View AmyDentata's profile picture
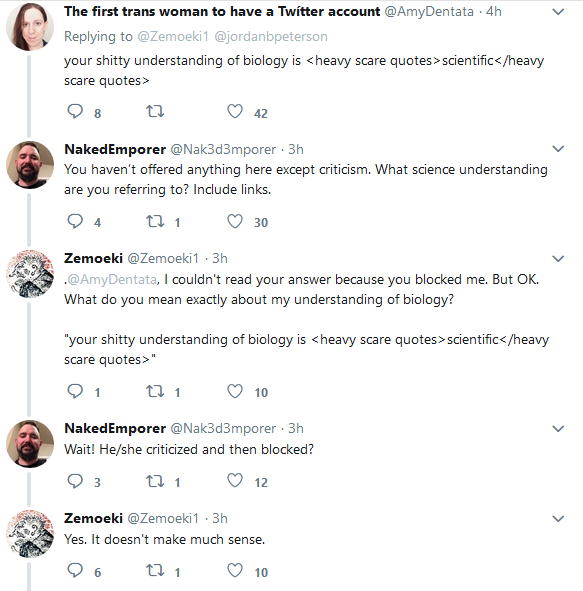This screenshot has width=583, height=591. click(x=30, y=27)
